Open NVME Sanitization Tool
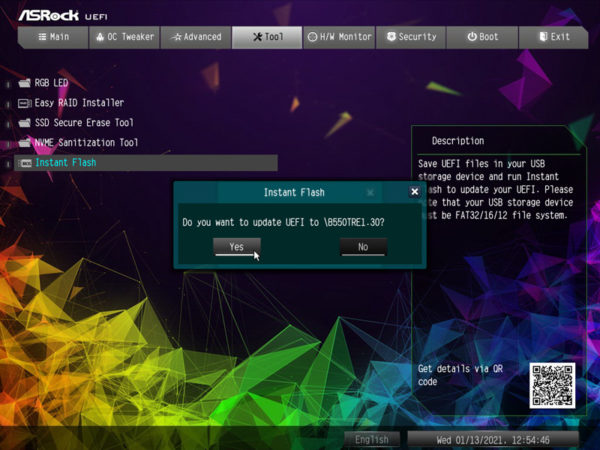The height and width of the screenshot is (450, 600). point(86,142)
